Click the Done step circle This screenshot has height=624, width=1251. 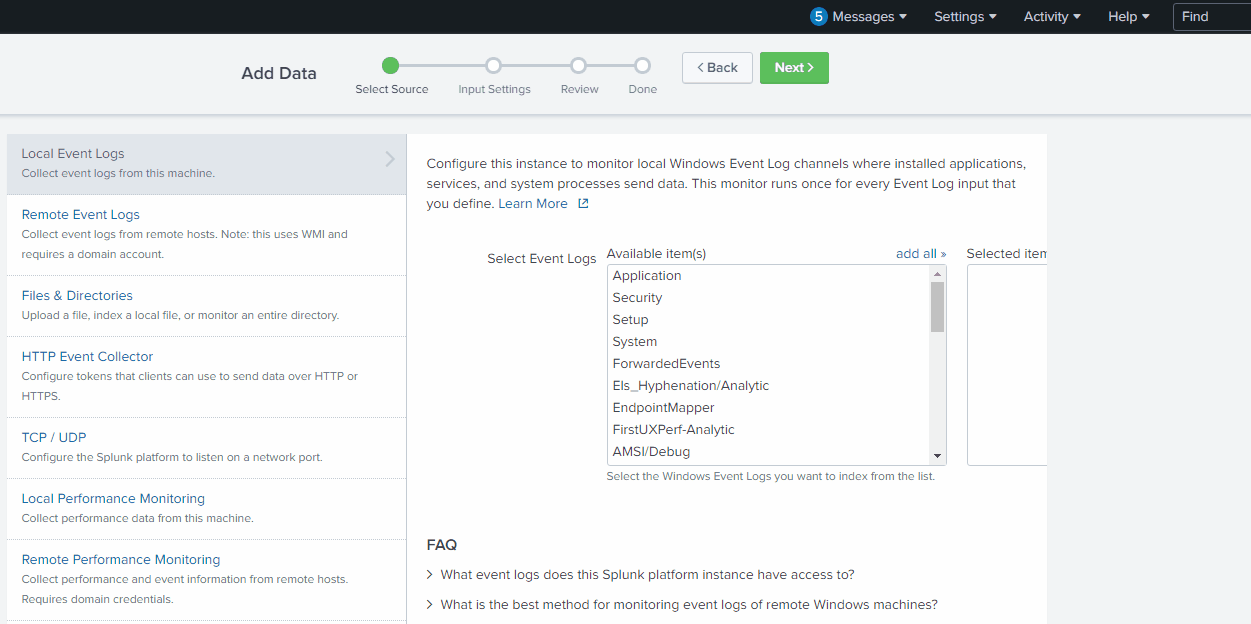coord(642,66)
